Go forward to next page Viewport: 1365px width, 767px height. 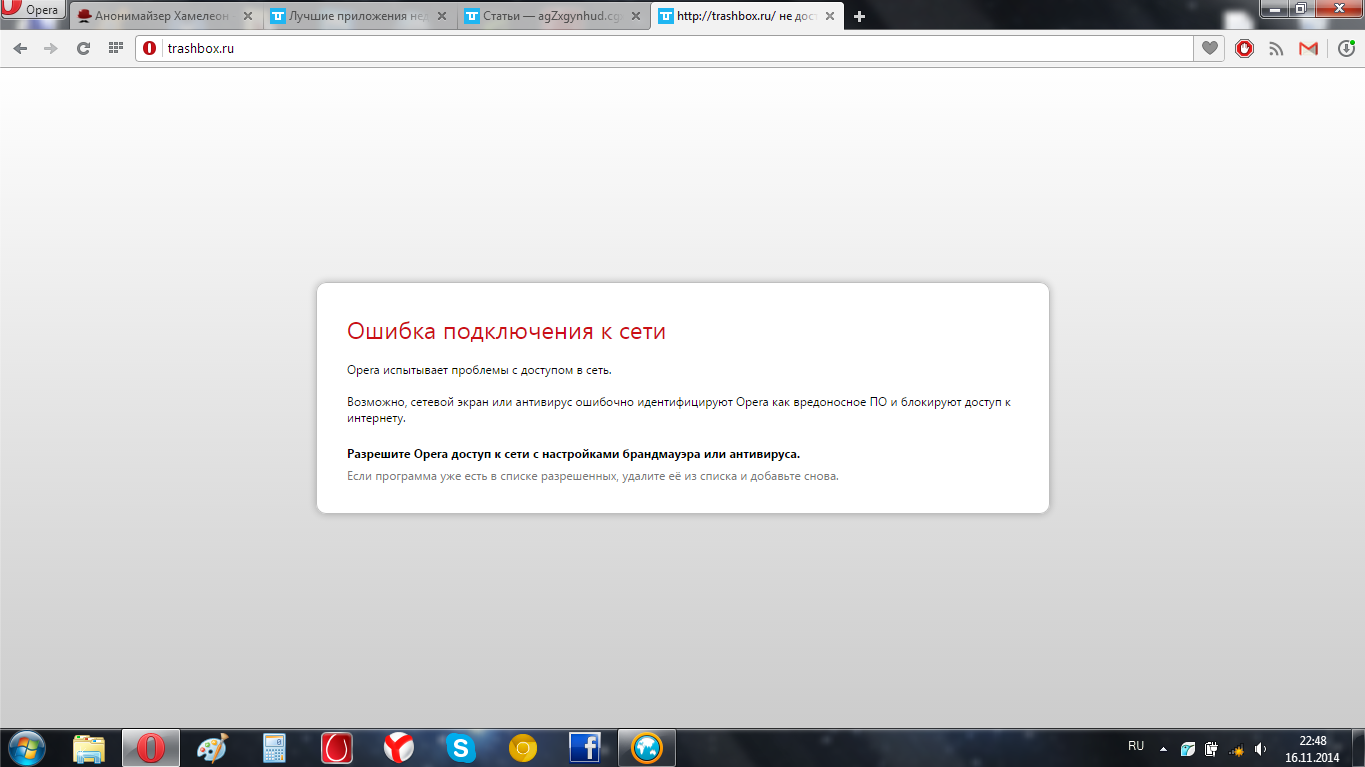coord(51,48)
